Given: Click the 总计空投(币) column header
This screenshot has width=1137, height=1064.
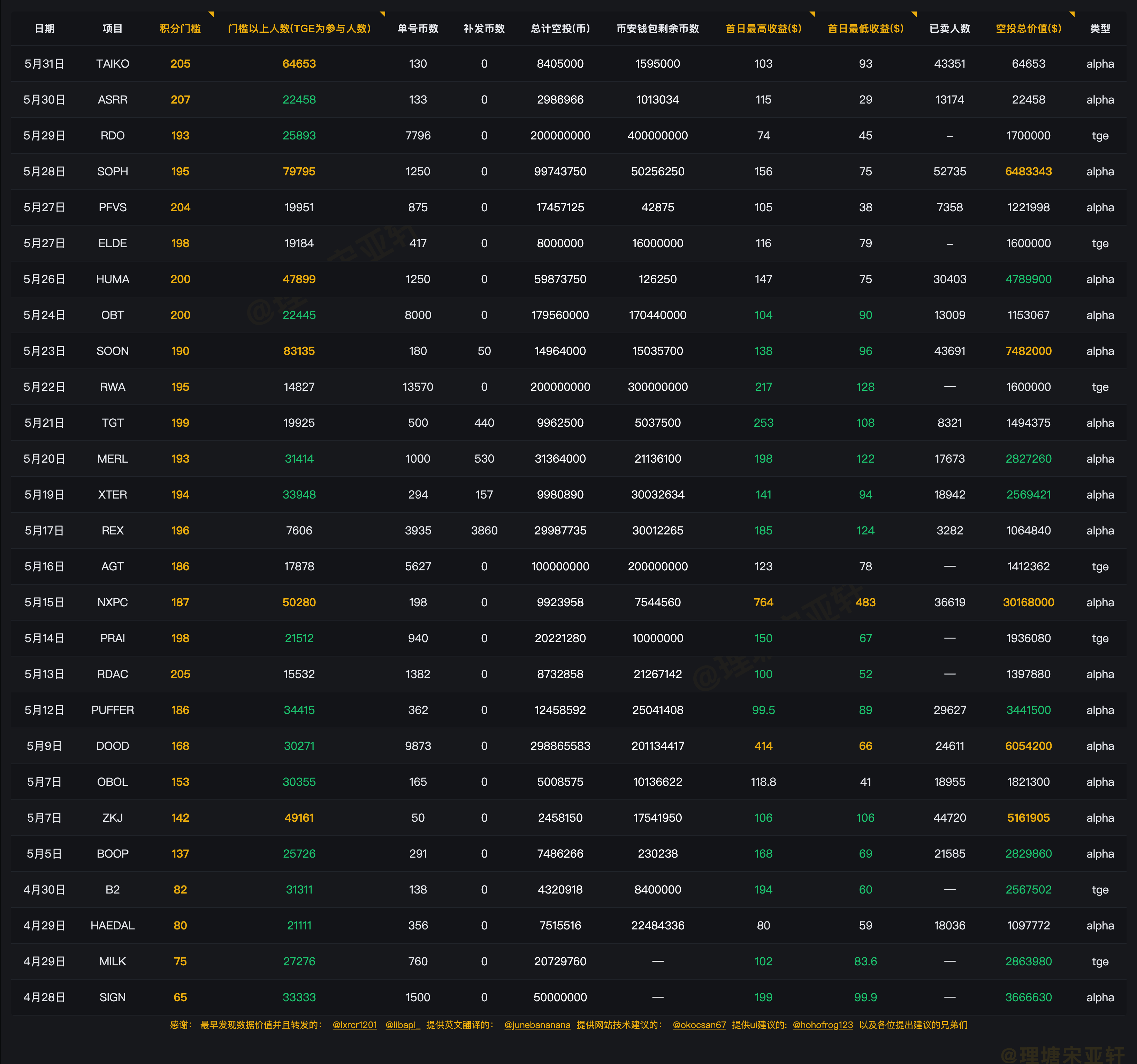Looking at the screenshot, I should click(x=560, y=29).
